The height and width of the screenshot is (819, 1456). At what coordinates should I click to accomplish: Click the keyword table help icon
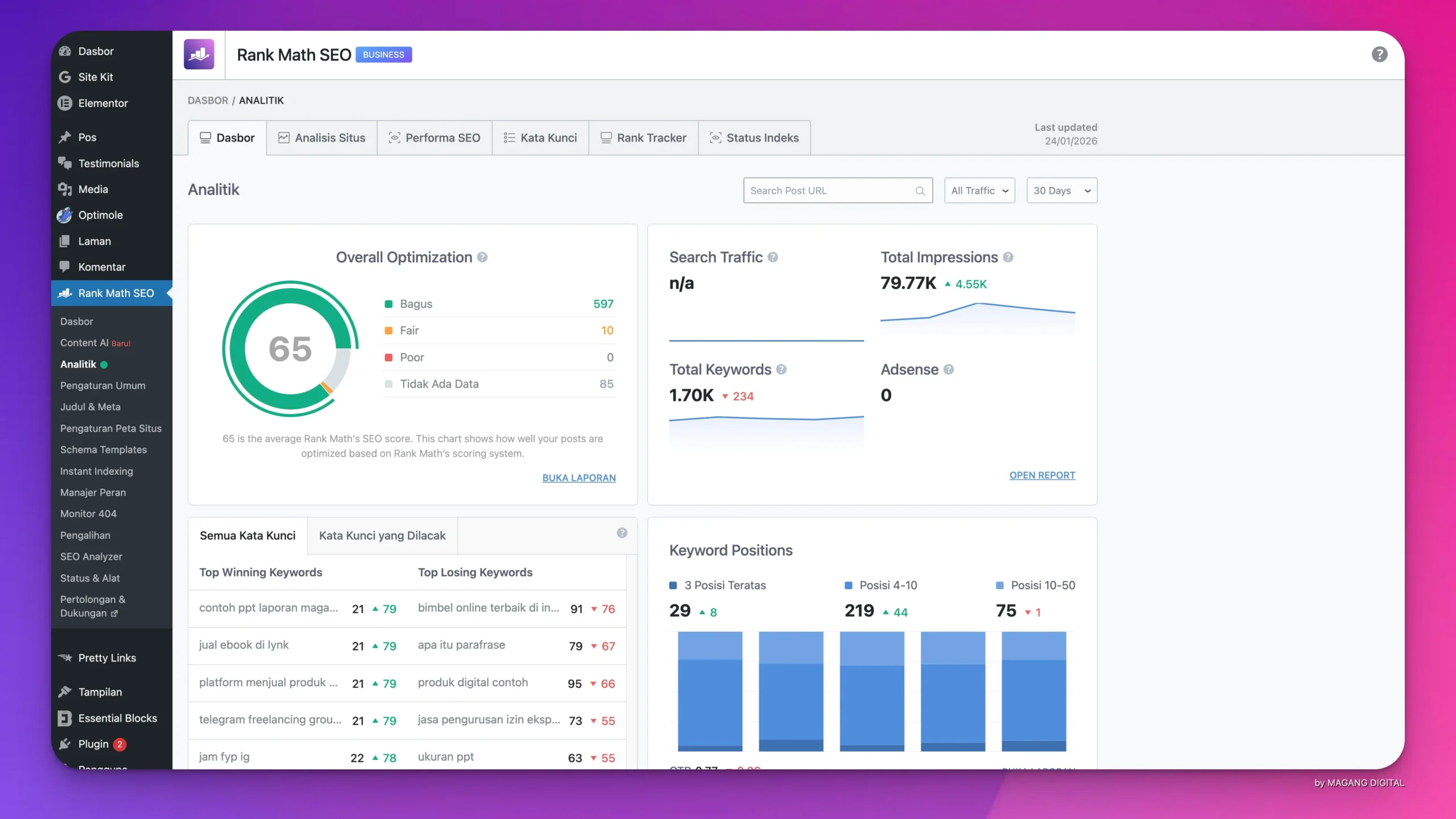pos(622,533)
